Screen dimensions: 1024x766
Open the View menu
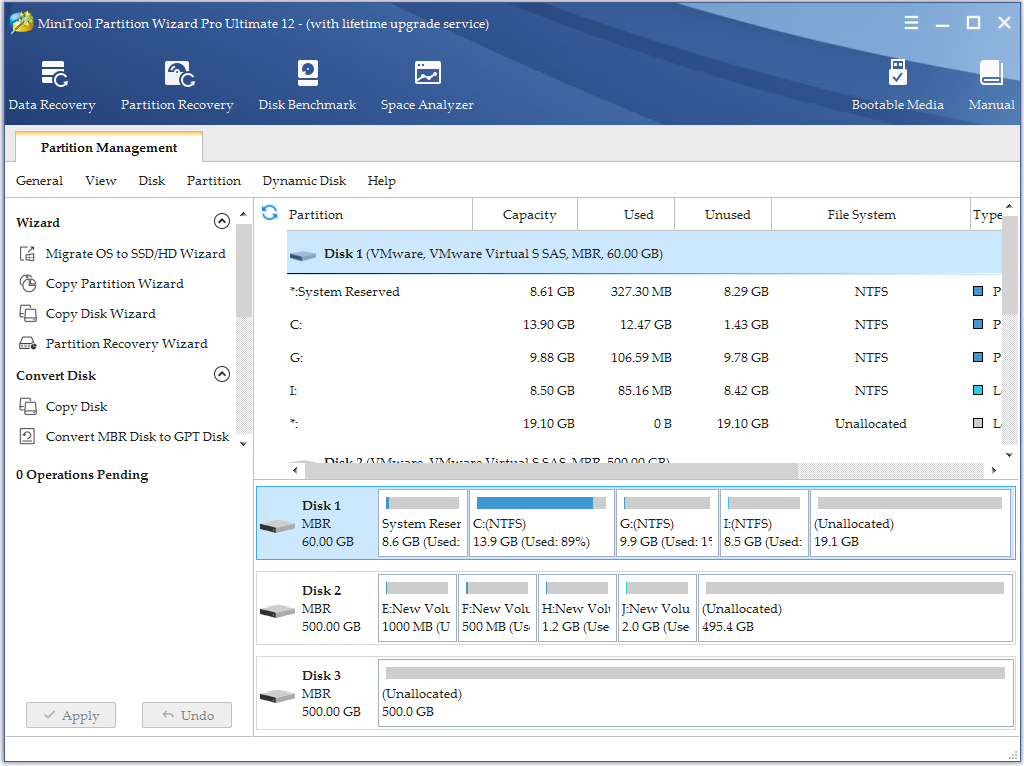click(x=101, y=181)
